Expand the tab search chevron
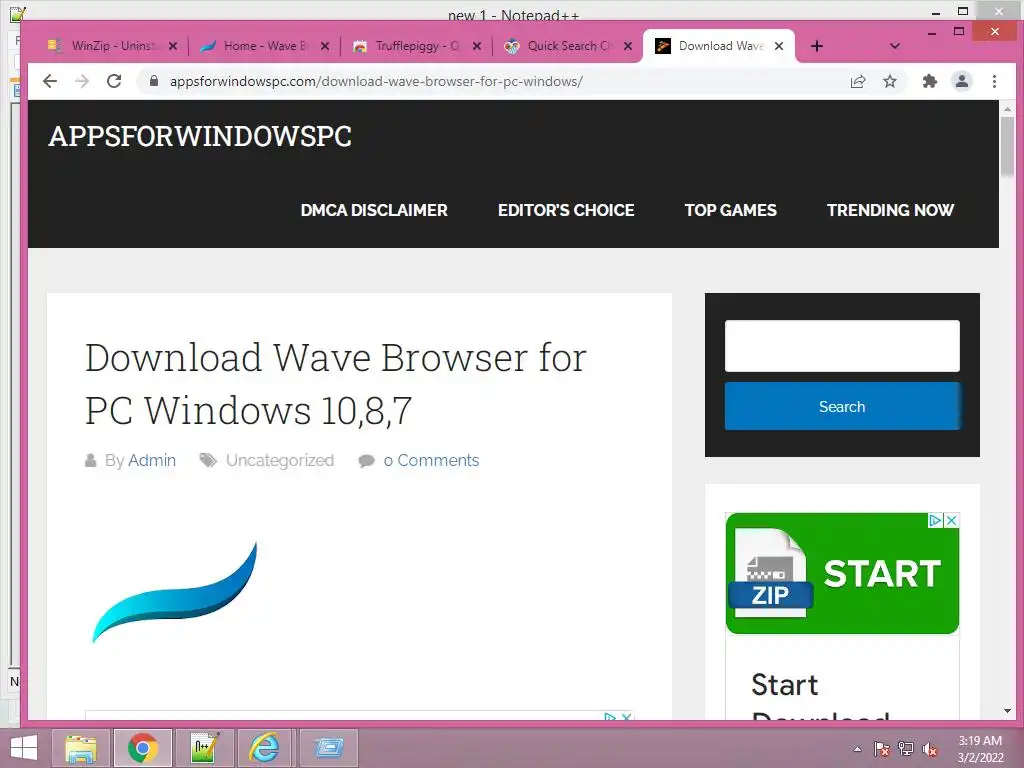1024x768 pixels. pos(895,46)
